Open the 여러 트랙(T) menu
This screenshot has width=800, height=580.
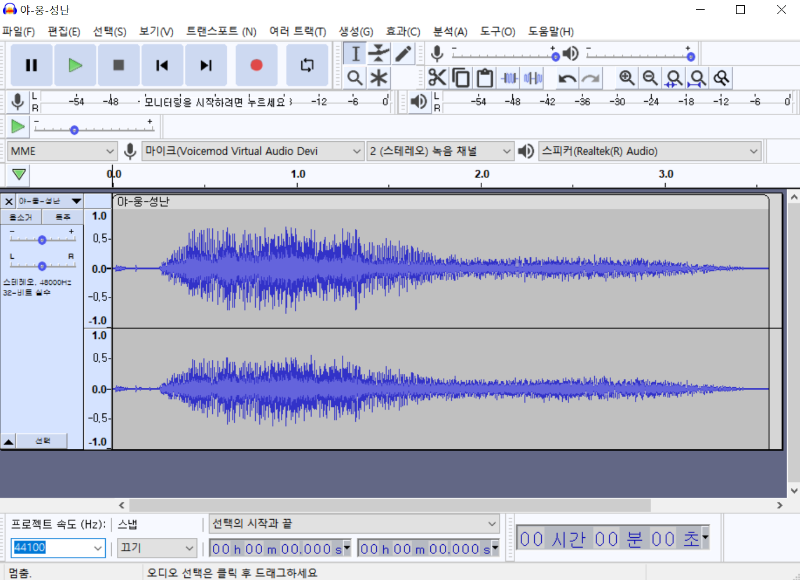pos(298,32)
